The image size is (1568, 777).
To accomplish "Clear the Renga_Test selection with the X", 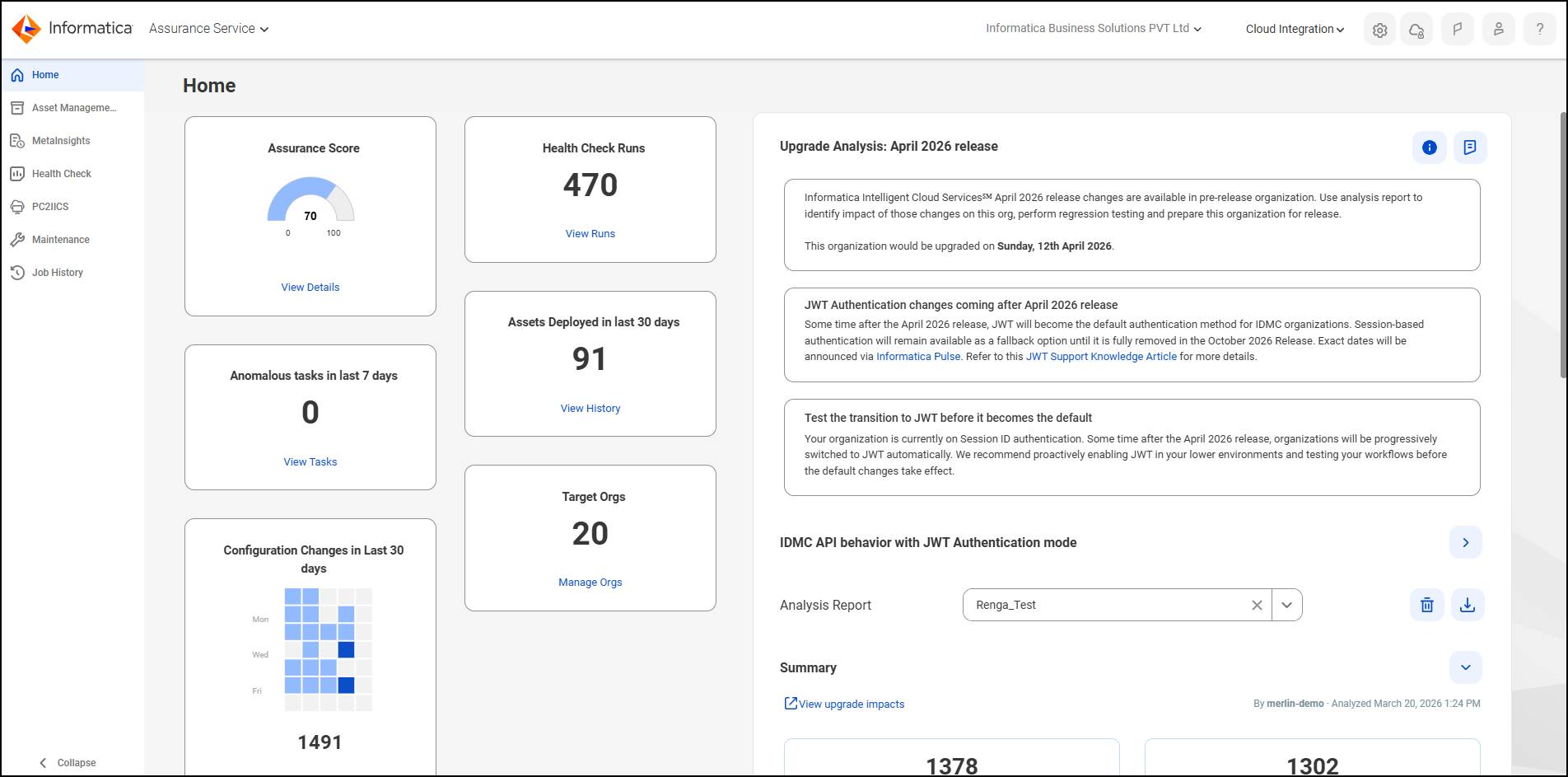I will pos(1257,605).
